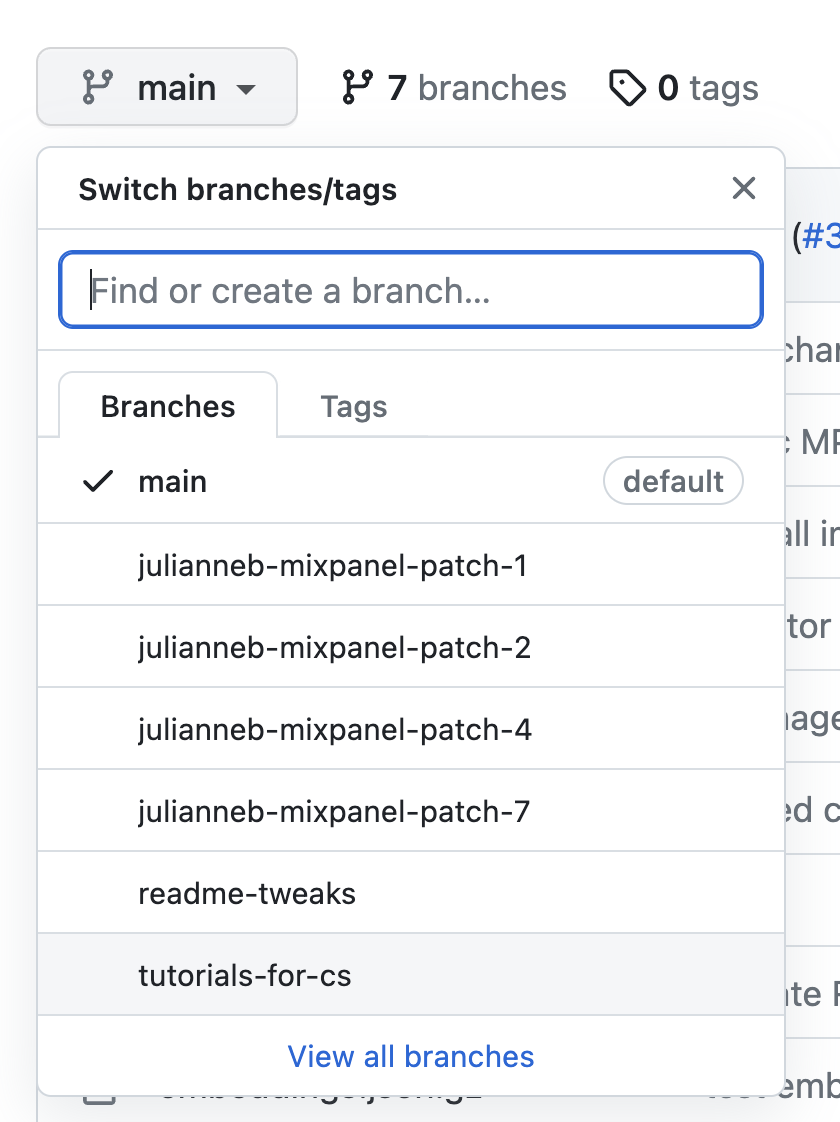The width and height of the screenshot is (840, 1122).
Task: Choose the julianneb-mixpanel-patch-7 branch
Action: pyautogui.click(x=333, y=811)
